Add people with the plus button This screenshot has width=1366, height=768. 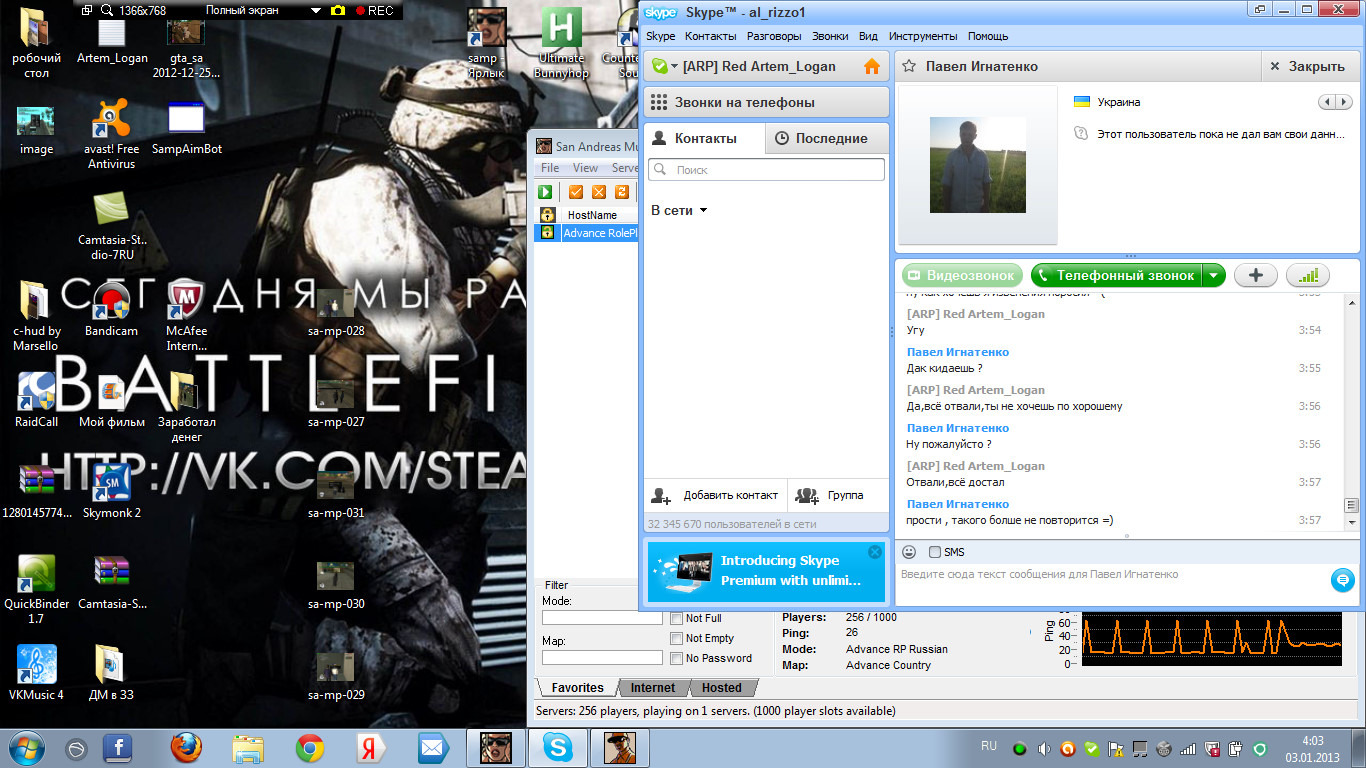[x=1256, y=275]
